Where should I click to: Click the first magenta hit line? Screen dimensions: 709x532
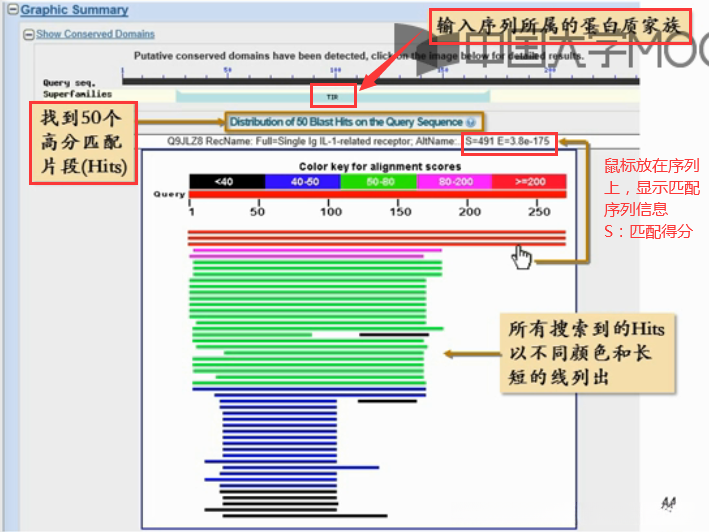coord(317,250)
